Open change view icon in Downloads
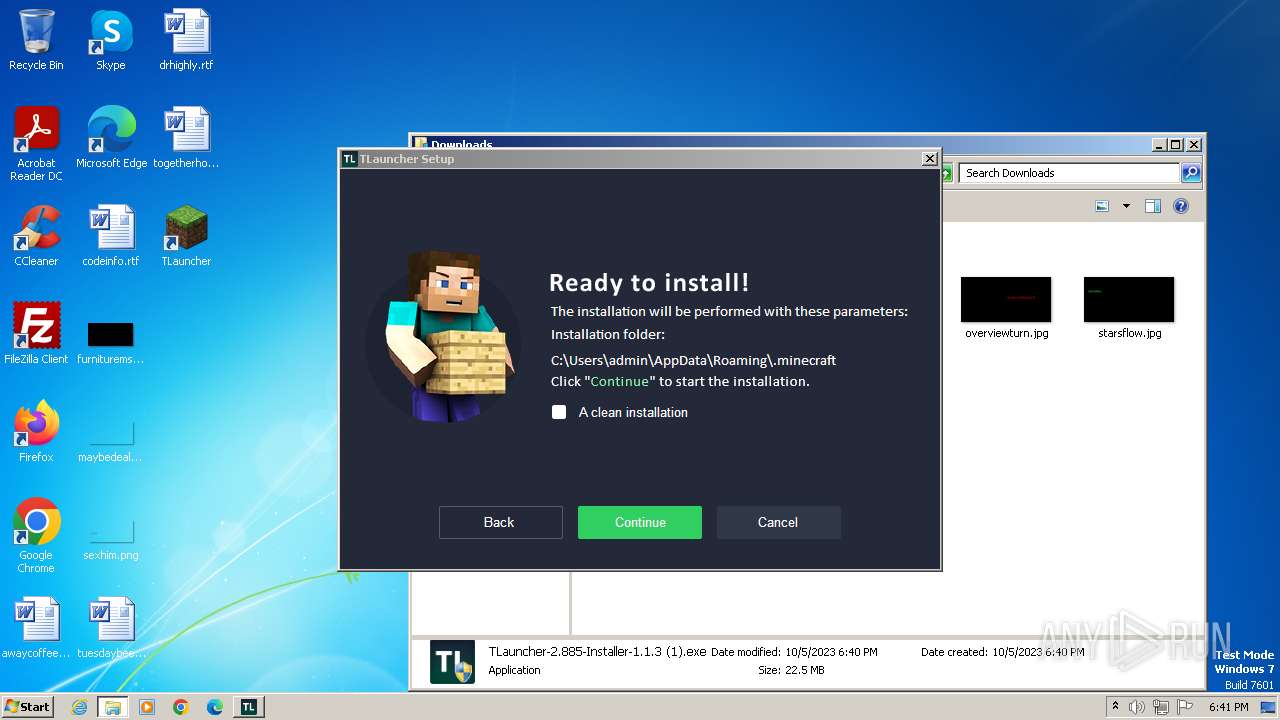Viewport: 1280px width, 720px height. coord(1102,206)
